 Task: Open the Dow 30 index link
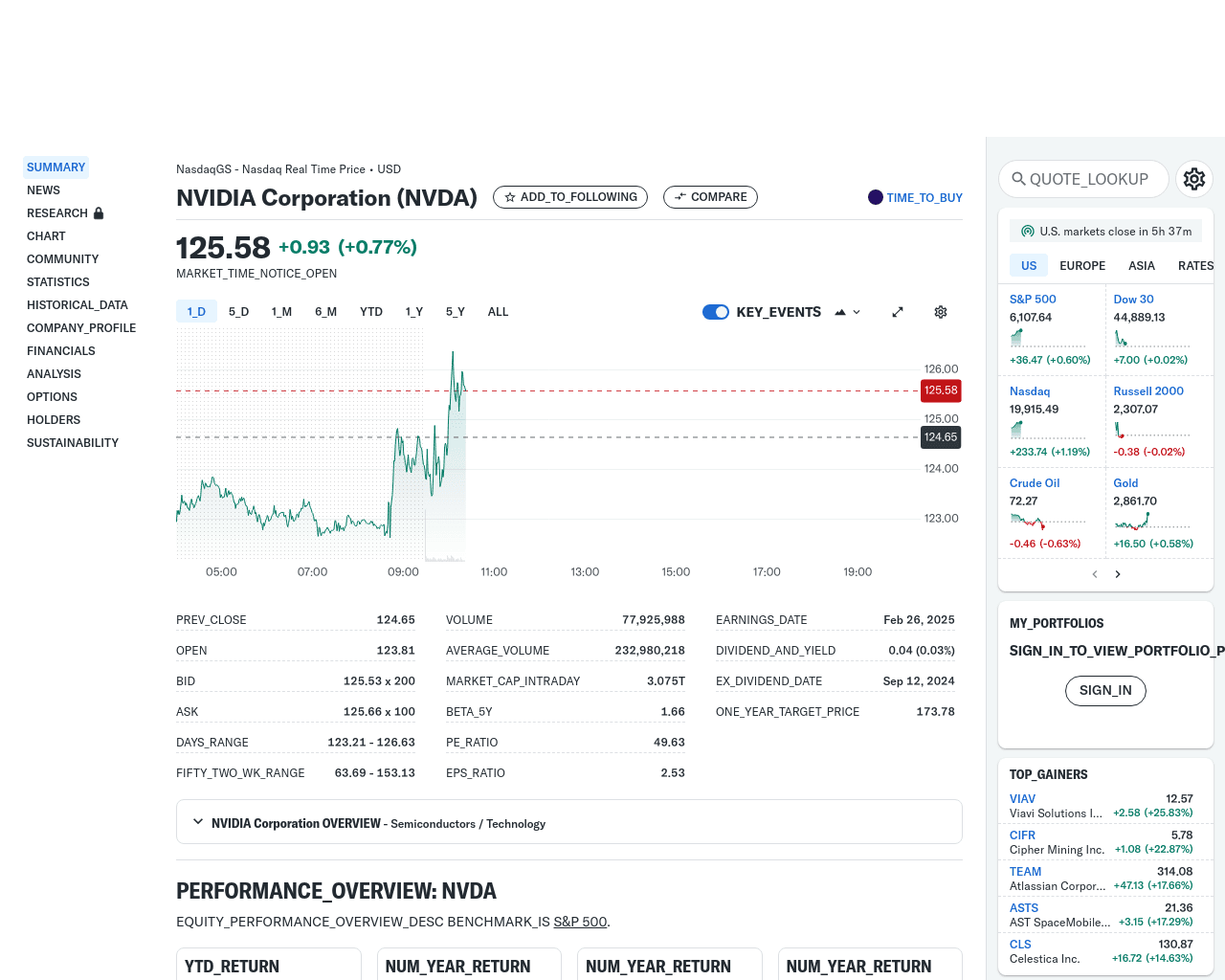[1133, 300]
